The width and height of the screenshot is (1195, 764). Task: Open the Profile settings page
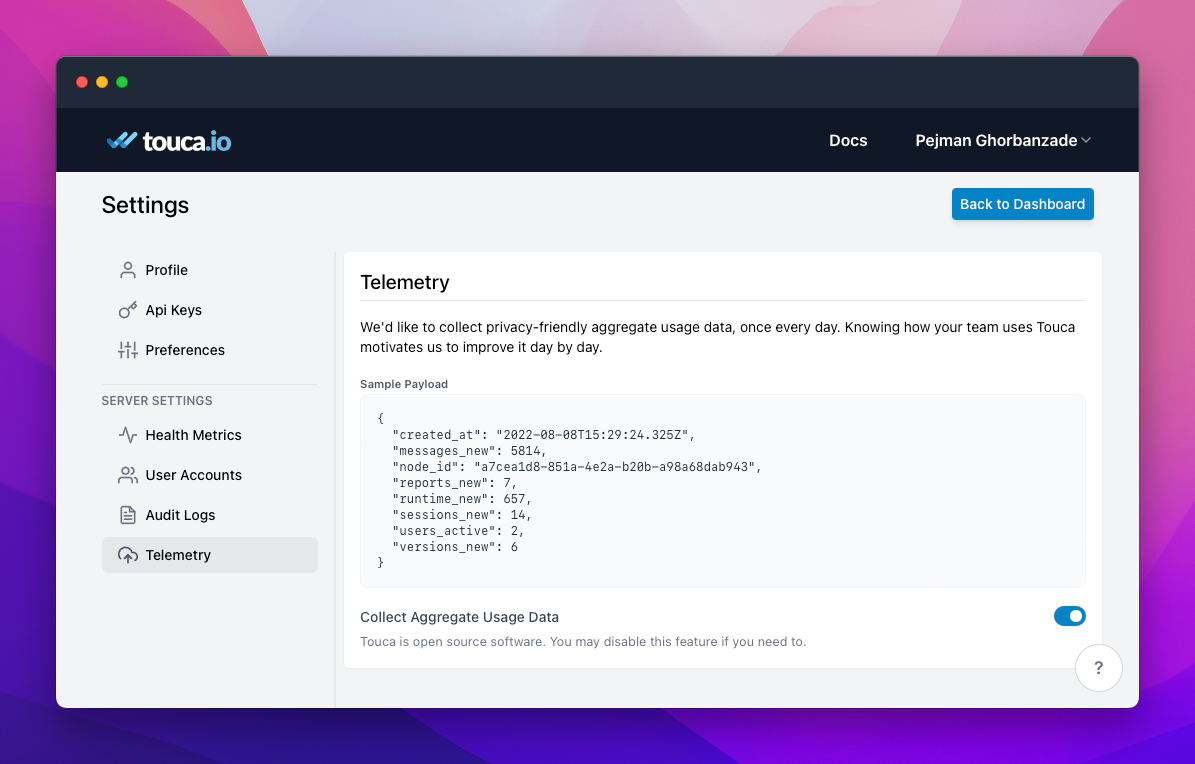click(210, 270)
